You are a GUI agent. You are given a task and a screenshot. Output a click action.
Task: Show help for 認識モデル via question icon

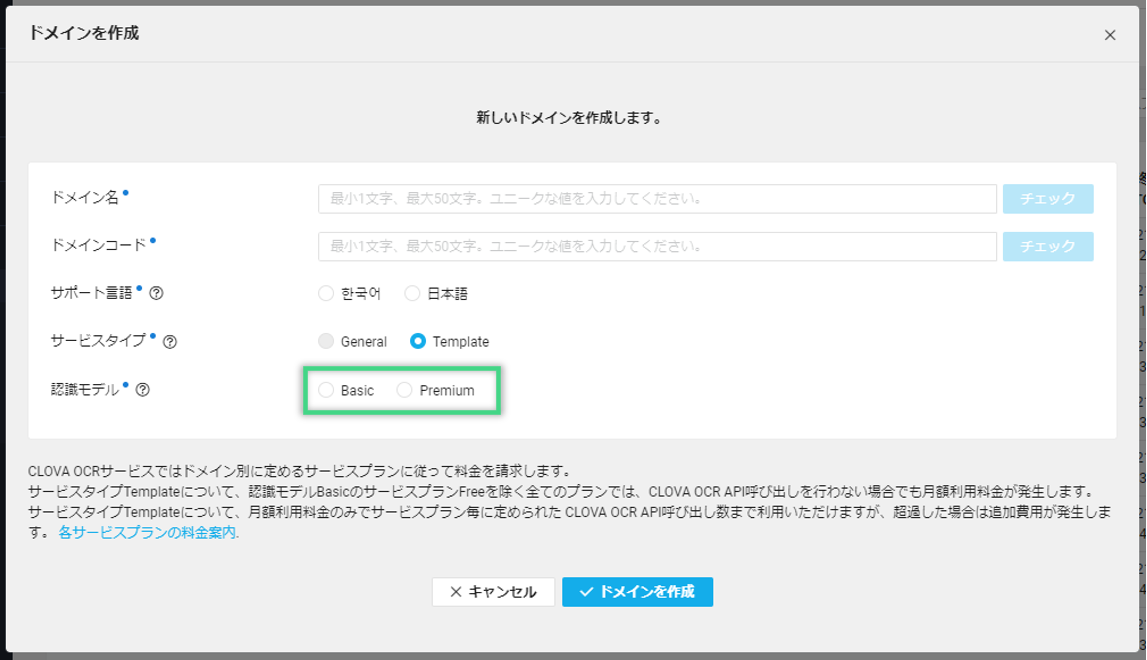click(x=142, y=390)
